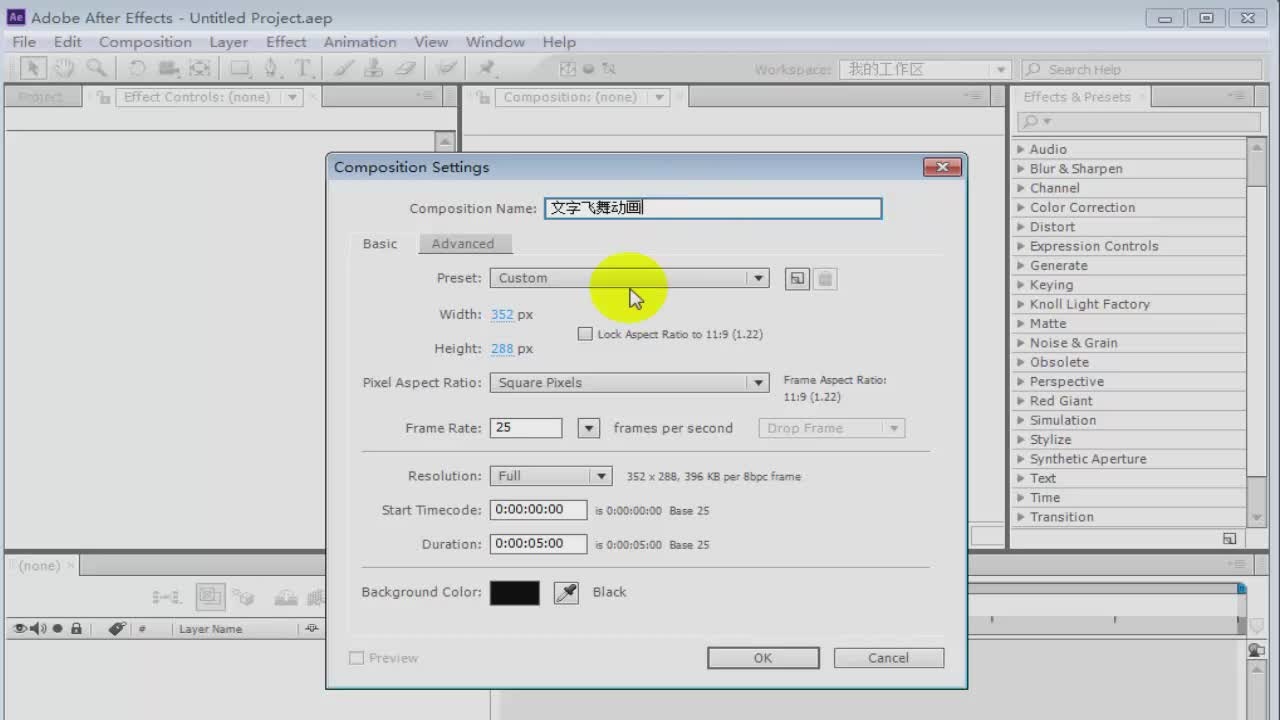Click the Composition Name text field

(x=713, y=208)
